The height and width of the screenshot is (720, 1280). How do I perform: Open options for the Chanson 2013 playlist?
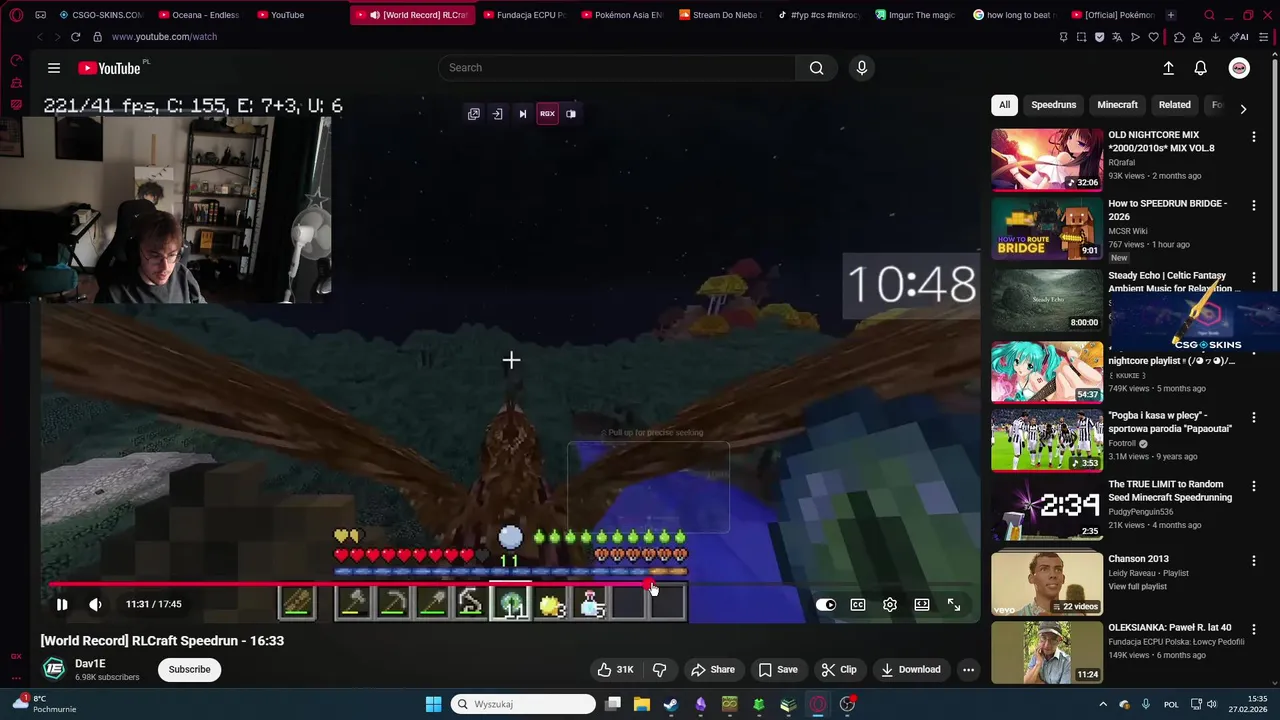coord(1253,561)
